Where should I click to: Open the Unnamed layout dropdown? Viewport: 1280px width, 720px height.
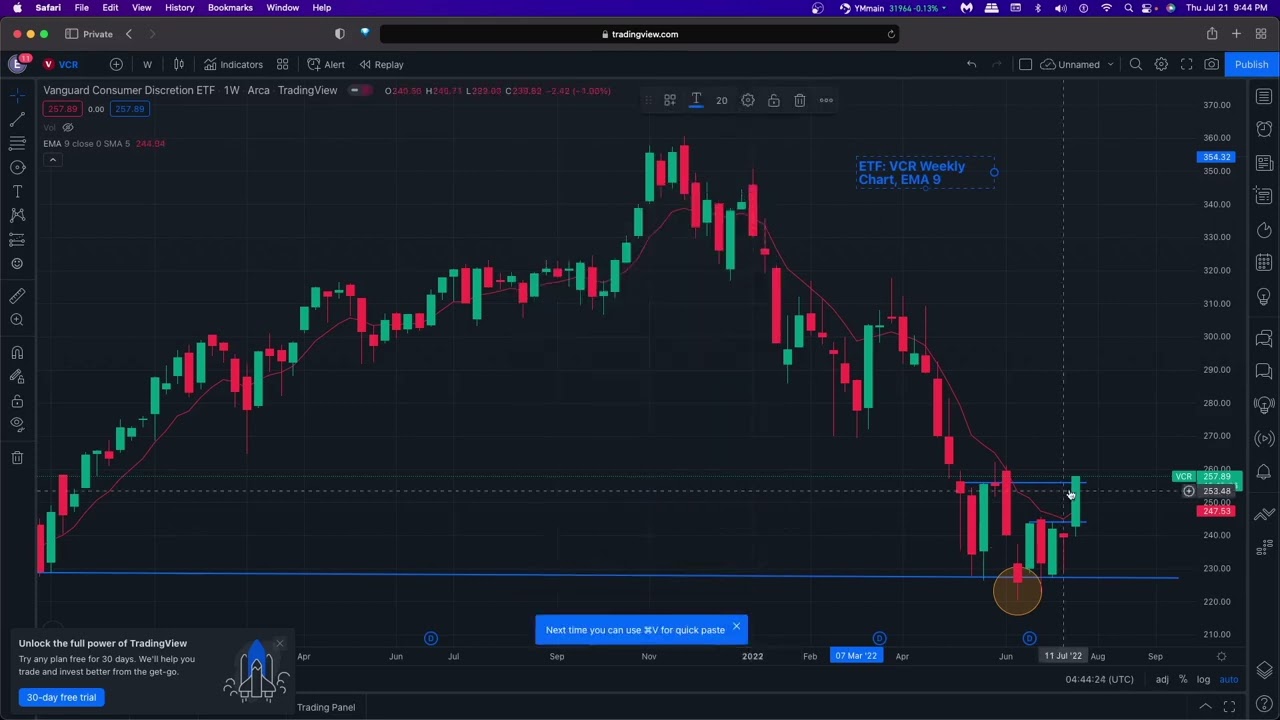click(x=1077, y=64)
